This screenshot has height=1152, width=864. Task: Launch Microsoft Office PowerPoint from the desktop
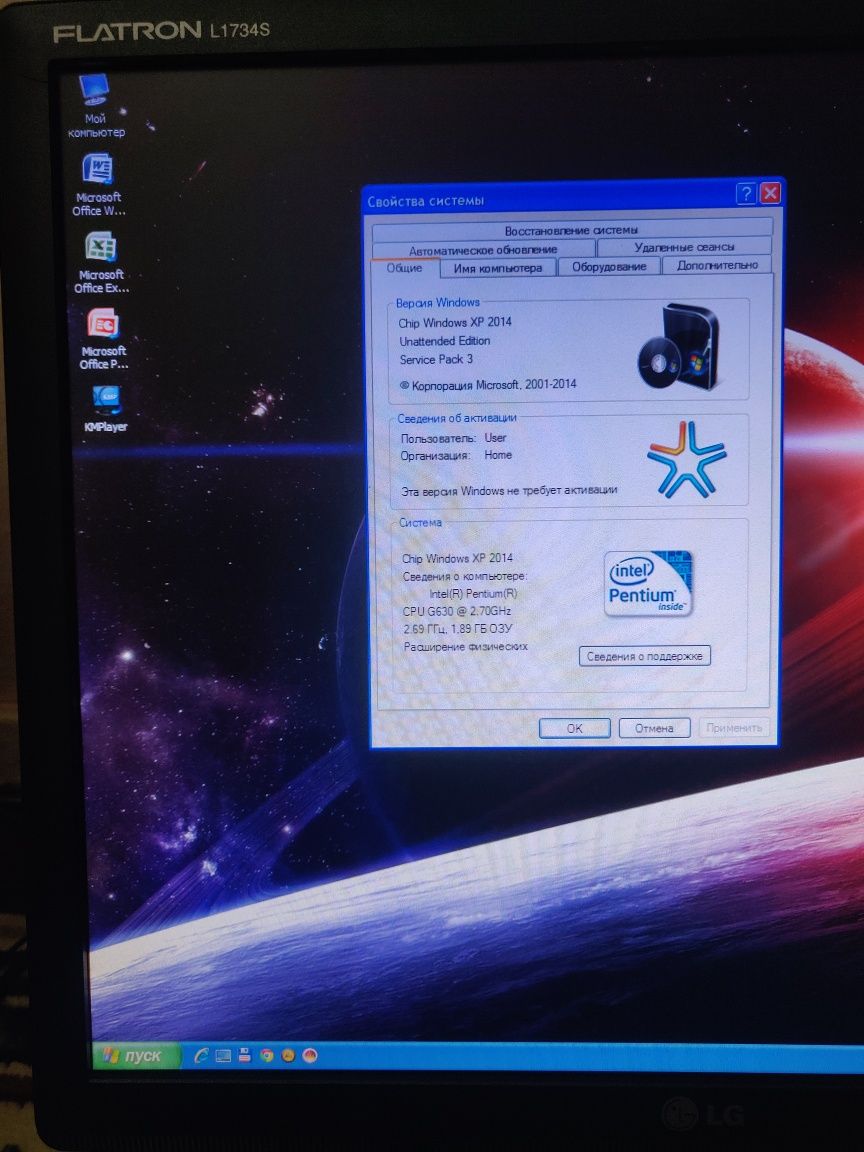104,339
